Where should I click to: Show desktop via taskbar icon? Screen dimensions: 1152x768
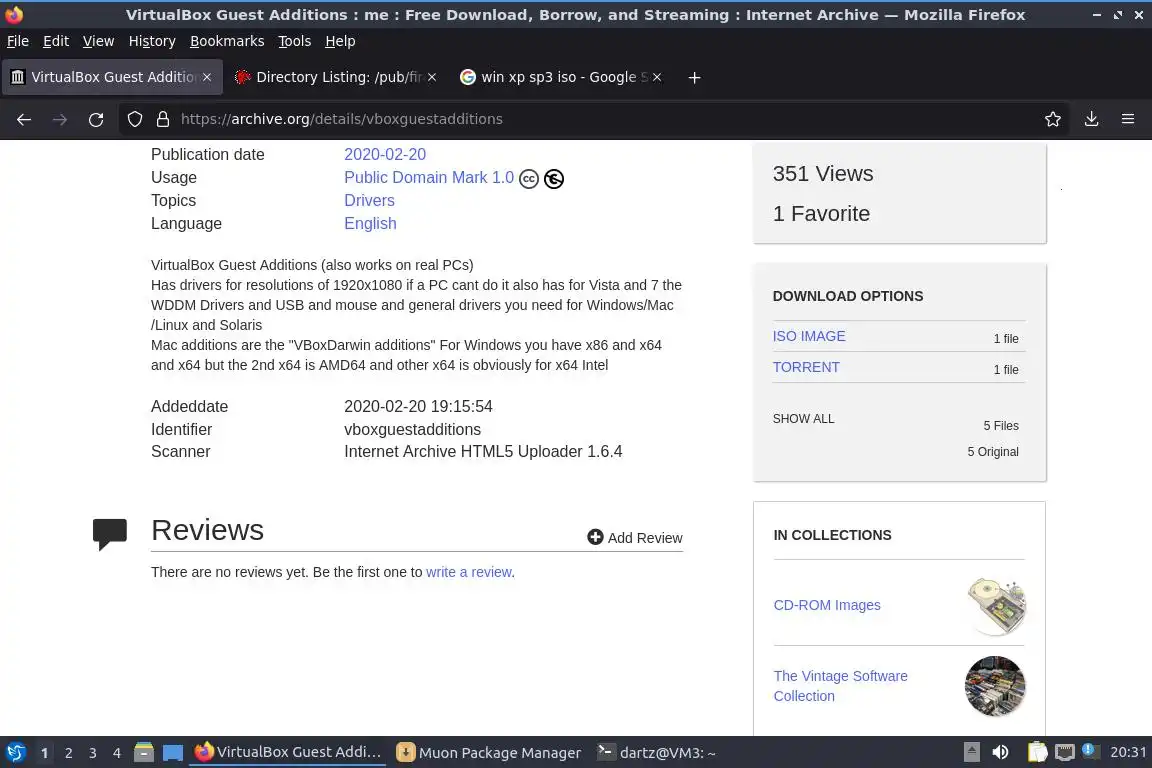[173, 753]
